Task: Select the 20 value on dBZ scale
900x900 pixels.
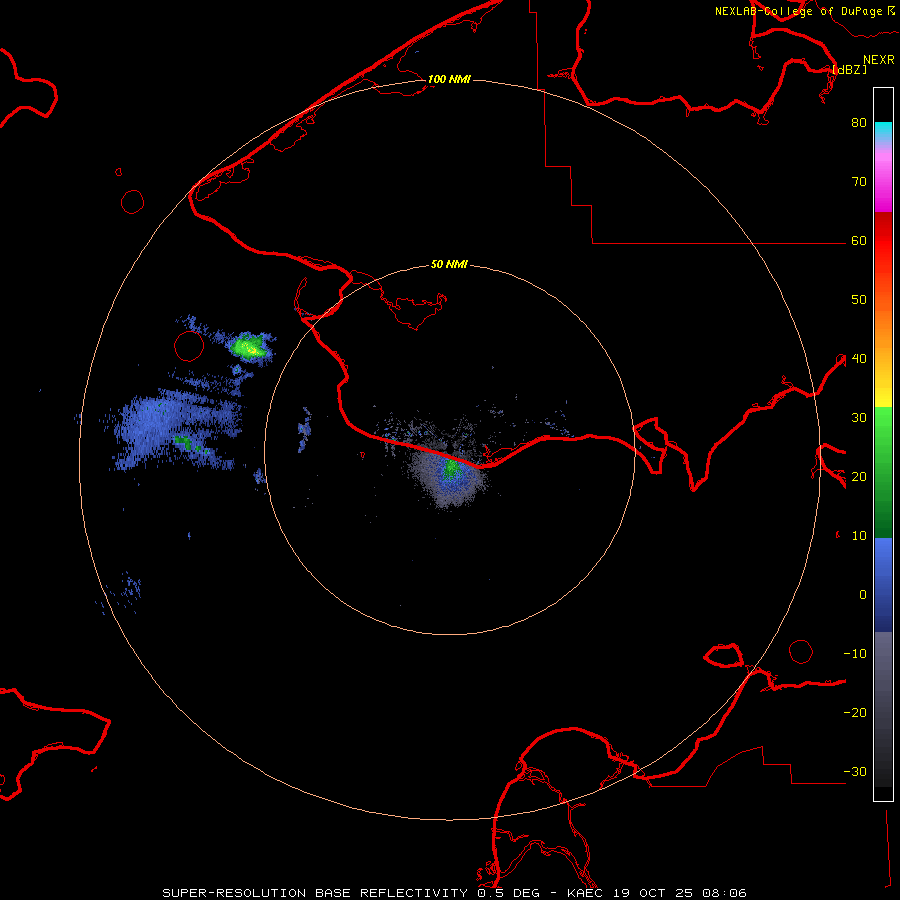Action: (859, 476)
